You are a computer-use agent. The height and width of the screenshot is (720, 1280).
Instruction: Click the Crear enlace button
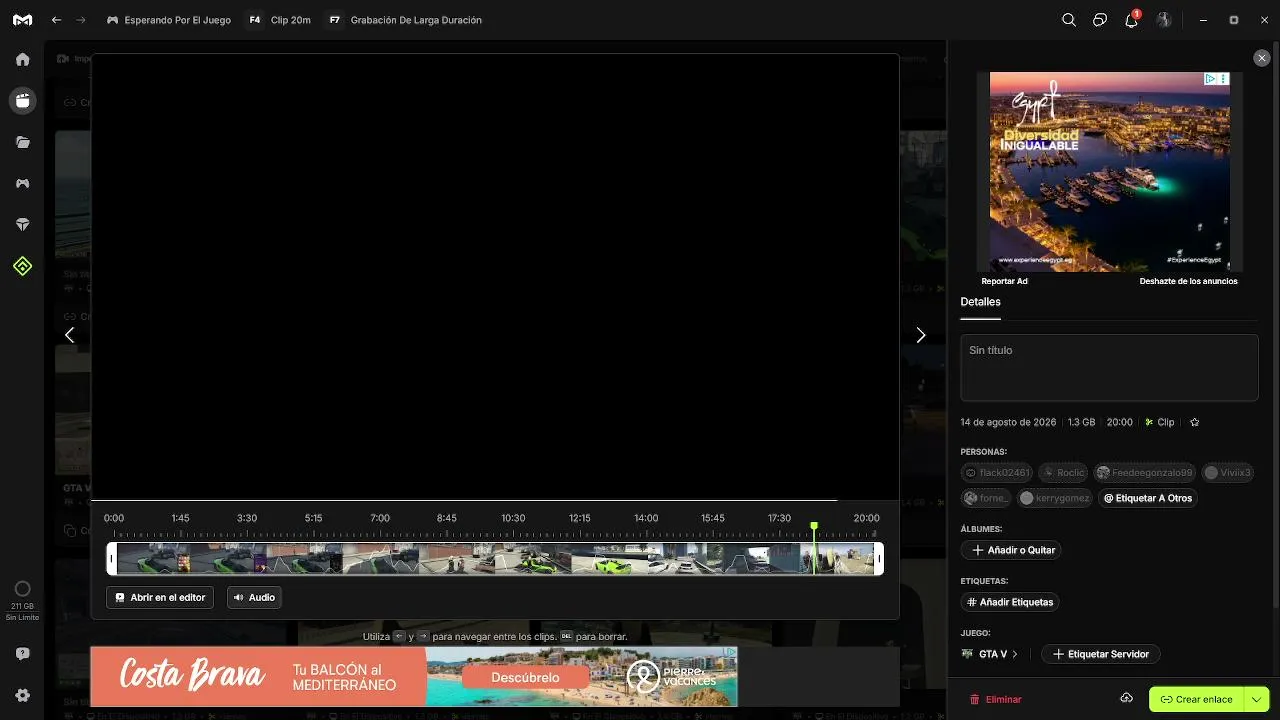click(1196, 699)
